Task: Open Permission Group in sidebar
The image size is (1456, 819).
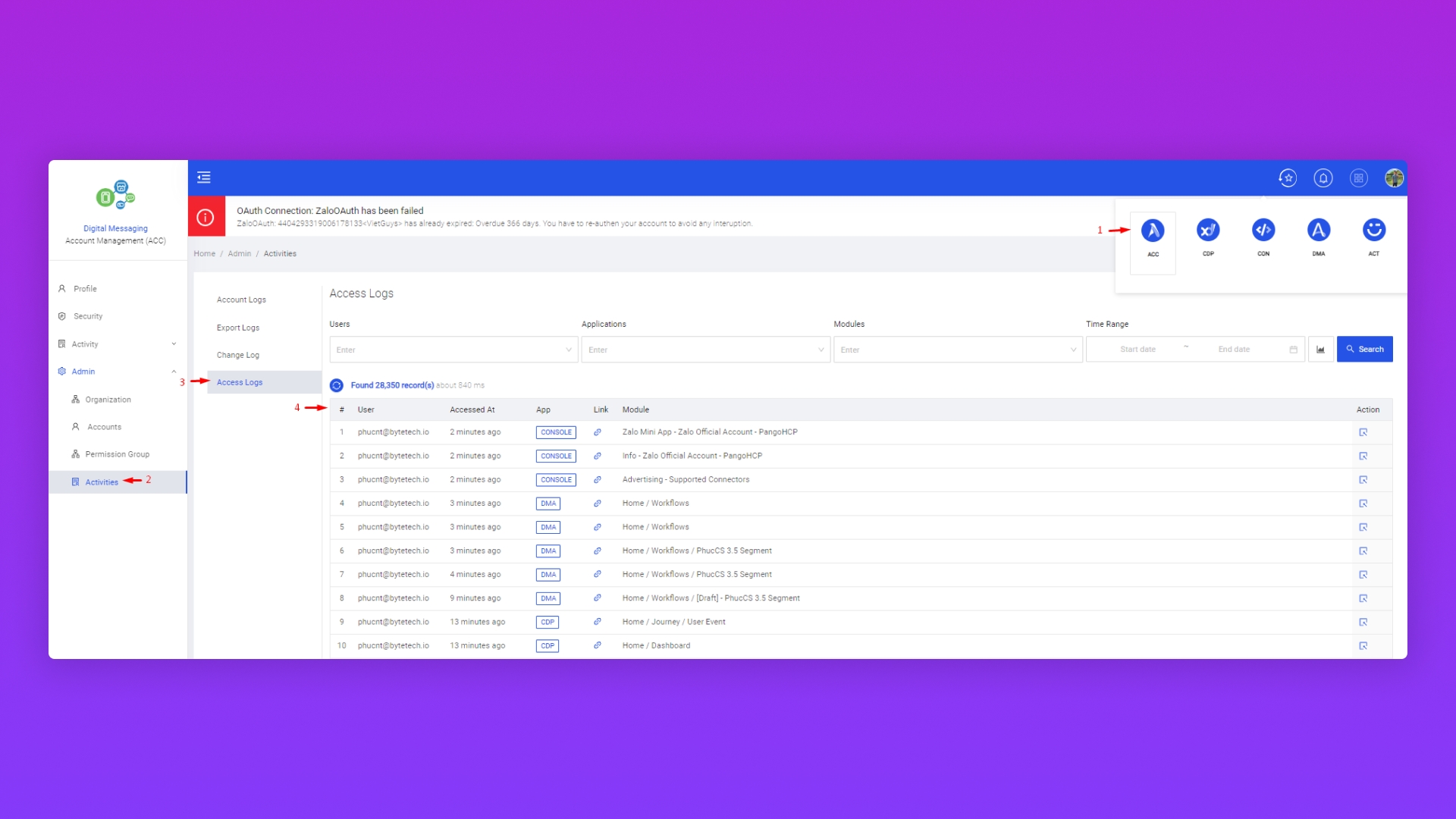Action: (x=117, y=454)
